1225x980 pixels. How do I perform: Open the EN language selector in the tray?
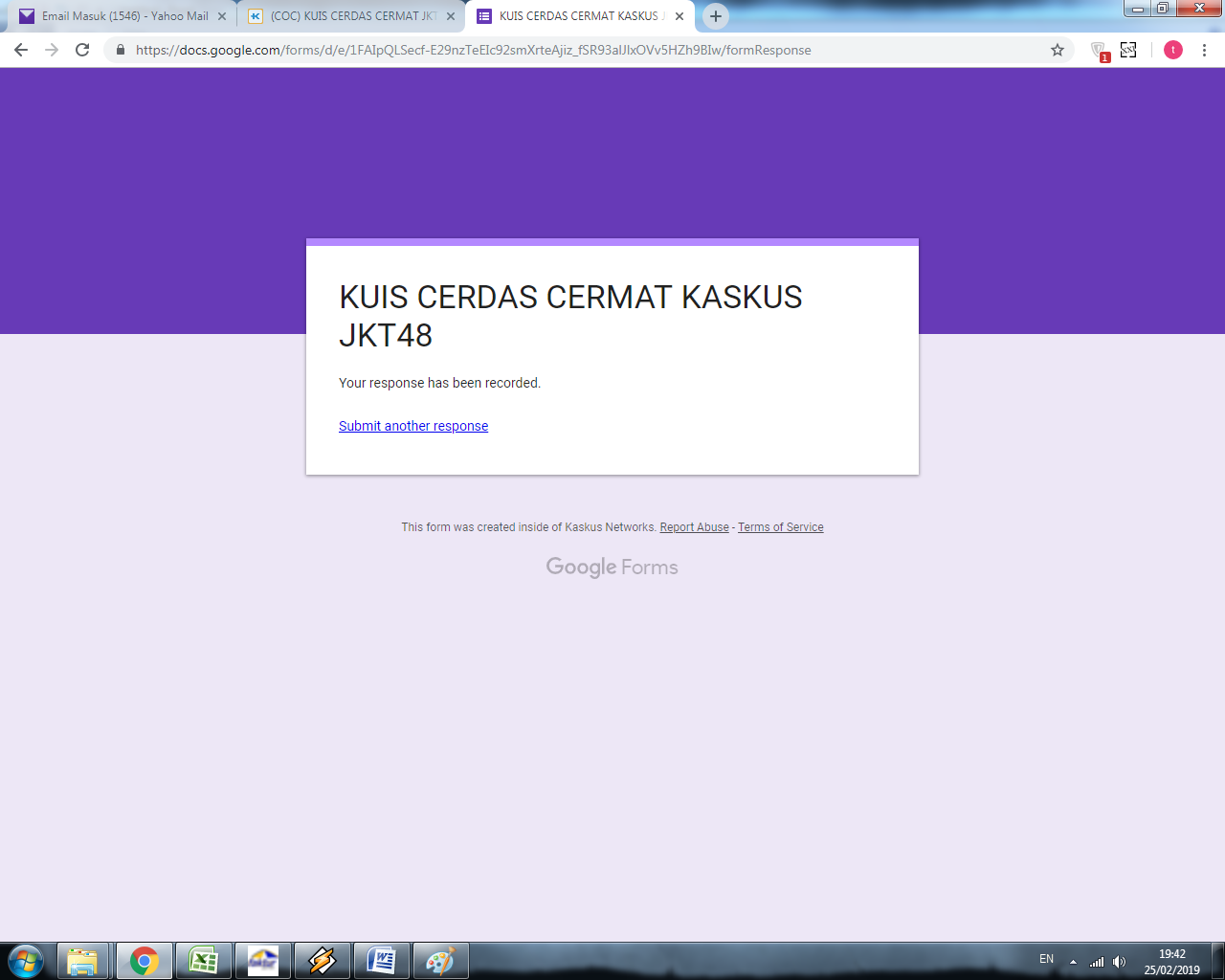[x=1046, y=958]
